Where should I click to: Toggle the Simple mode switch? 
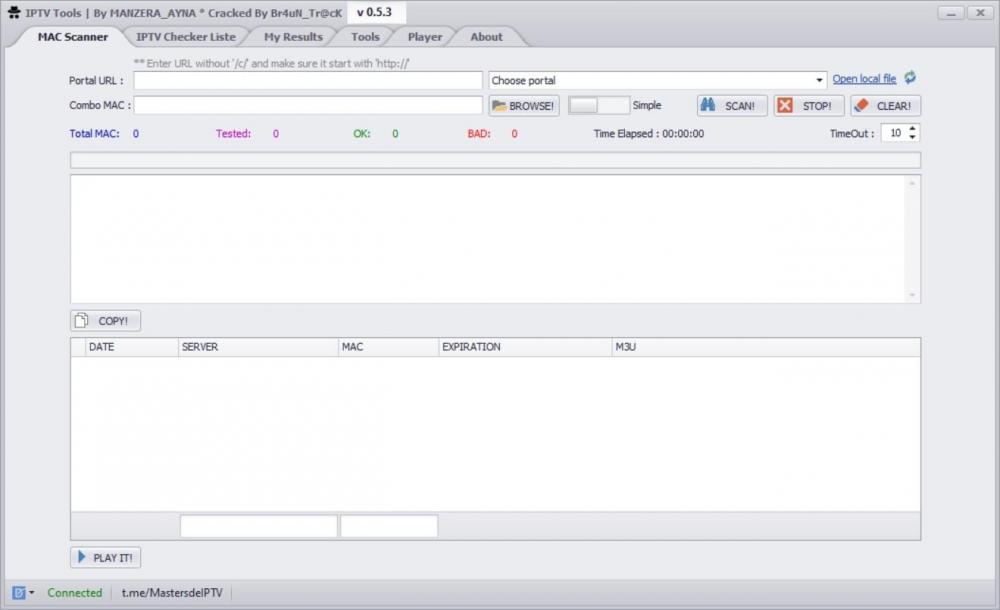(x=598, y=106)
